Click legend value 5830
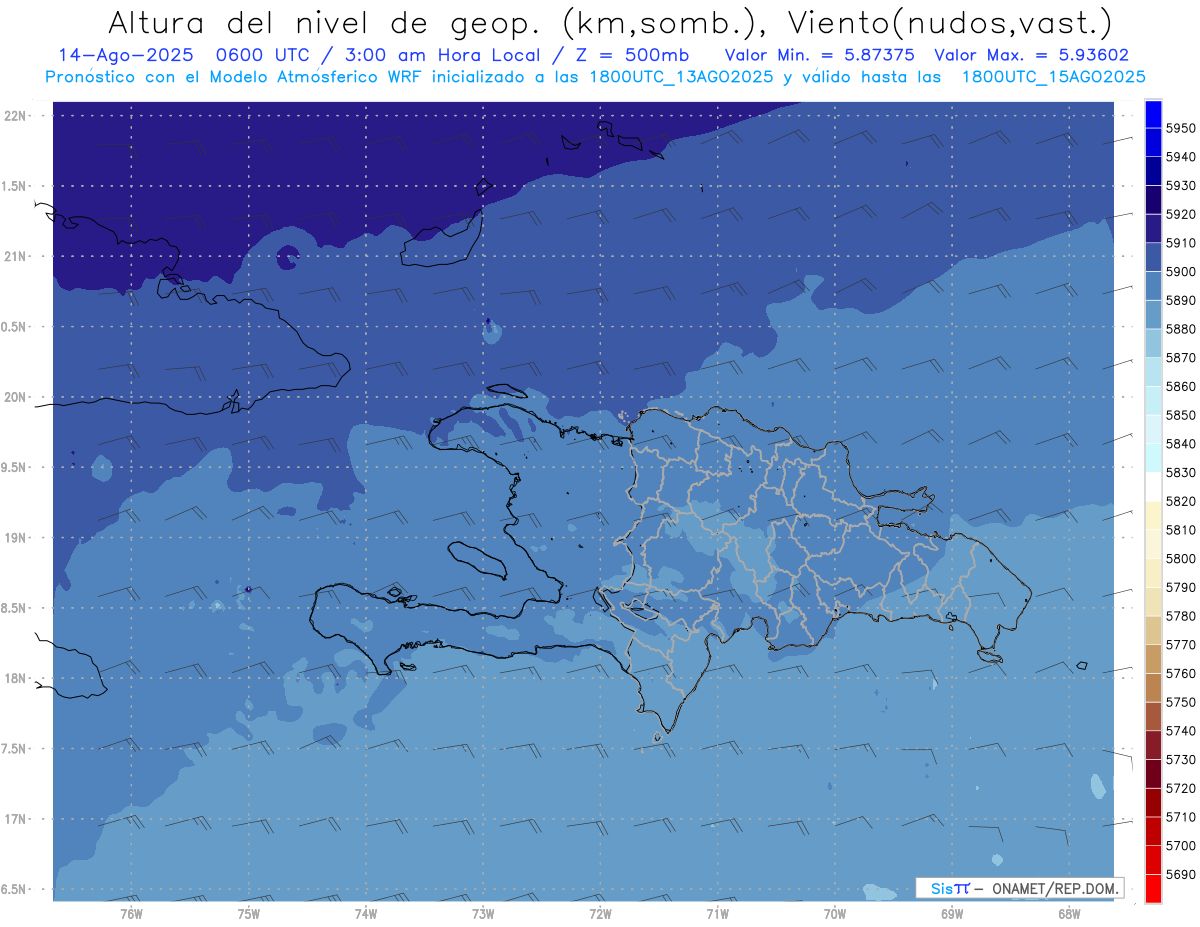This screenshot has width=1200, height=927. pyautogui.click(x=1180, y=472)
